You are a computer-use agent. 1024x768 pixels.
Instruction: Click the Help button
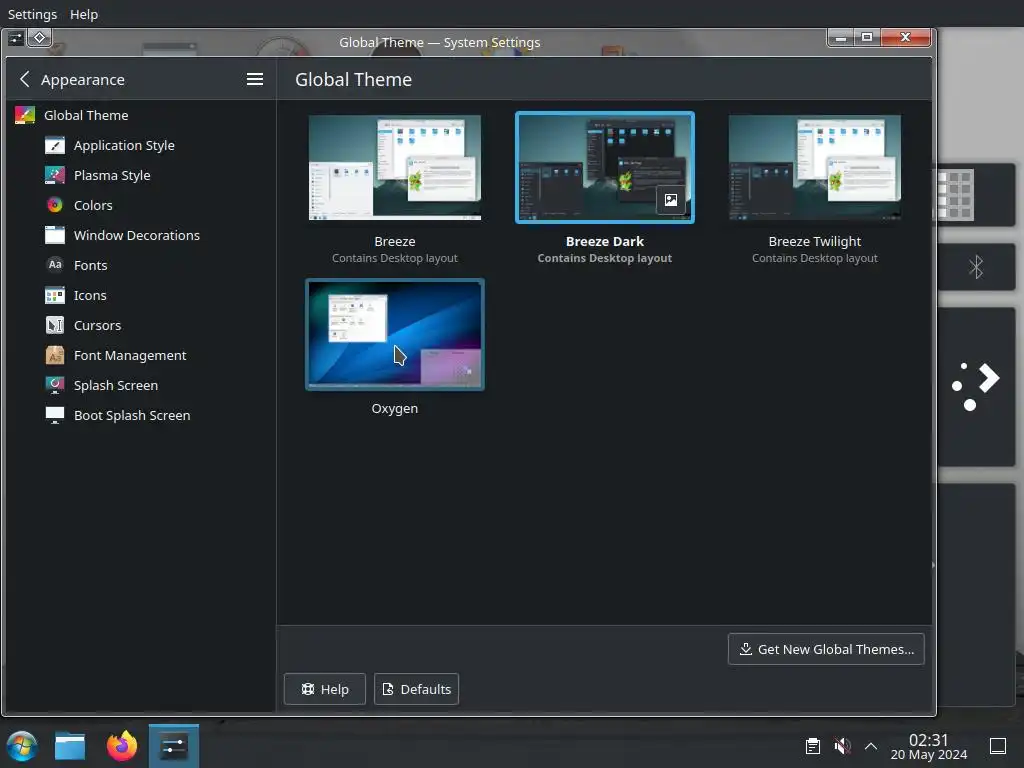coord(325,689)
